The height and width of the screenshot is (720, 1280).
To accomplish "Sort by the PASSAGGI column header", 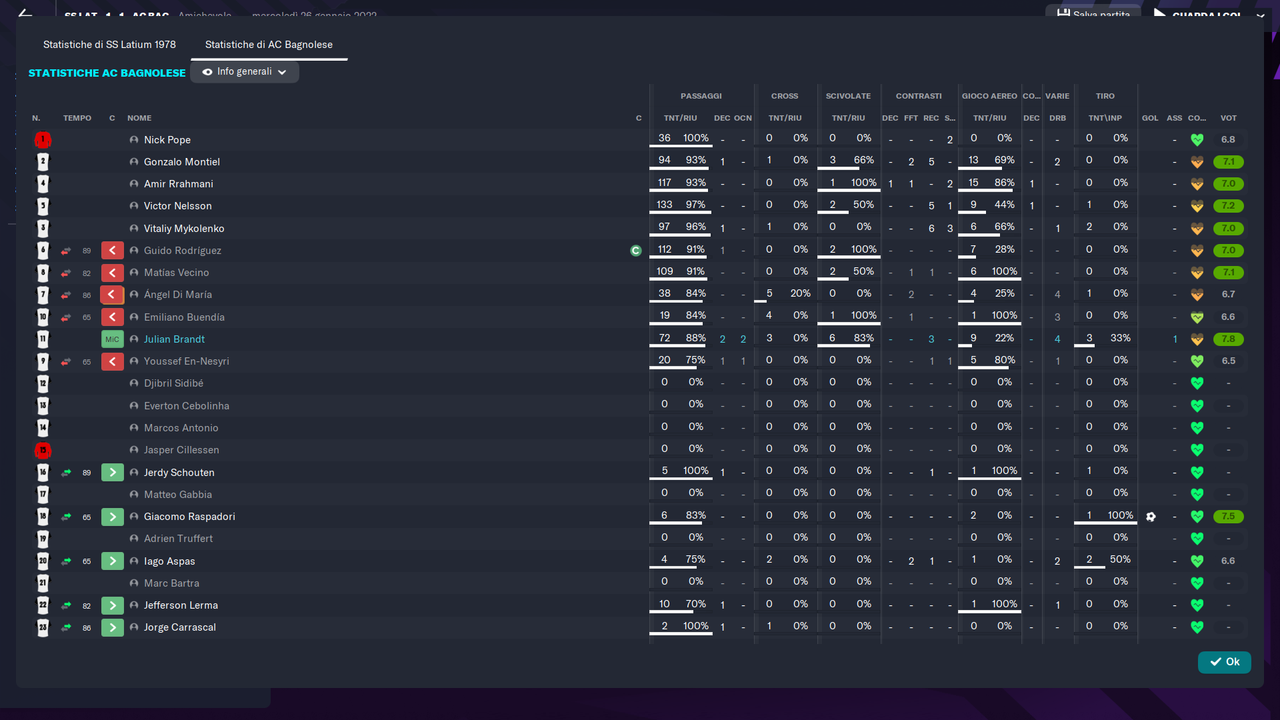I will click(x=701, y=96).
